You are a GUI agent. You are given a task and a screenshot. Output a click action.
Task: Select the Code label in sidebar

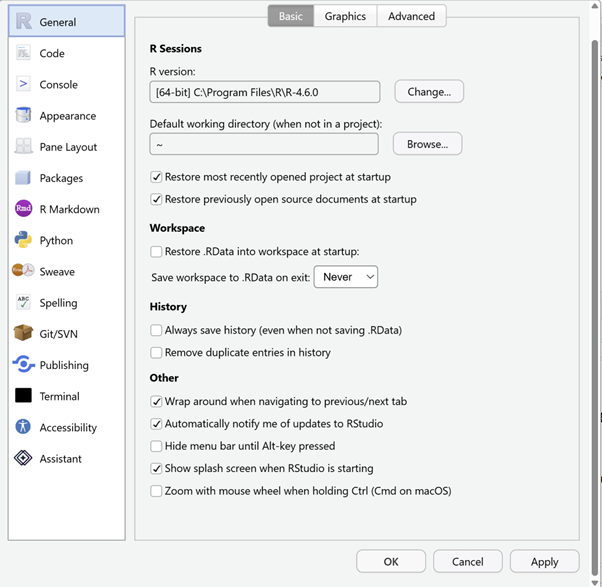click(52, 53)
